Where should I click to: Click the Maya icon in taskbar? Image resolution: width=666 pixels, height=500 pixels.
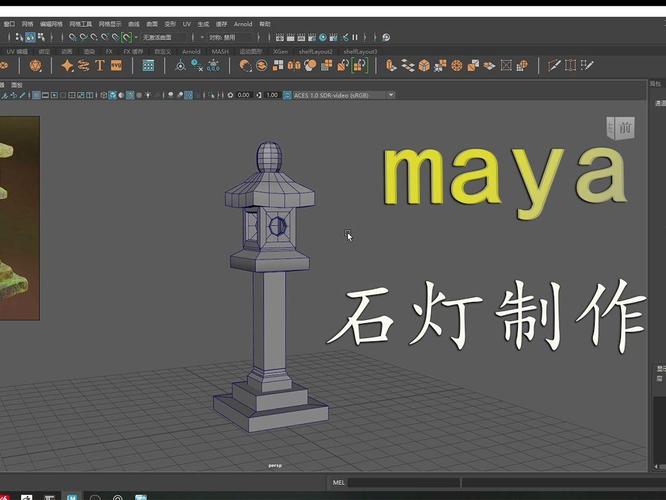click(x=72, y=497)
